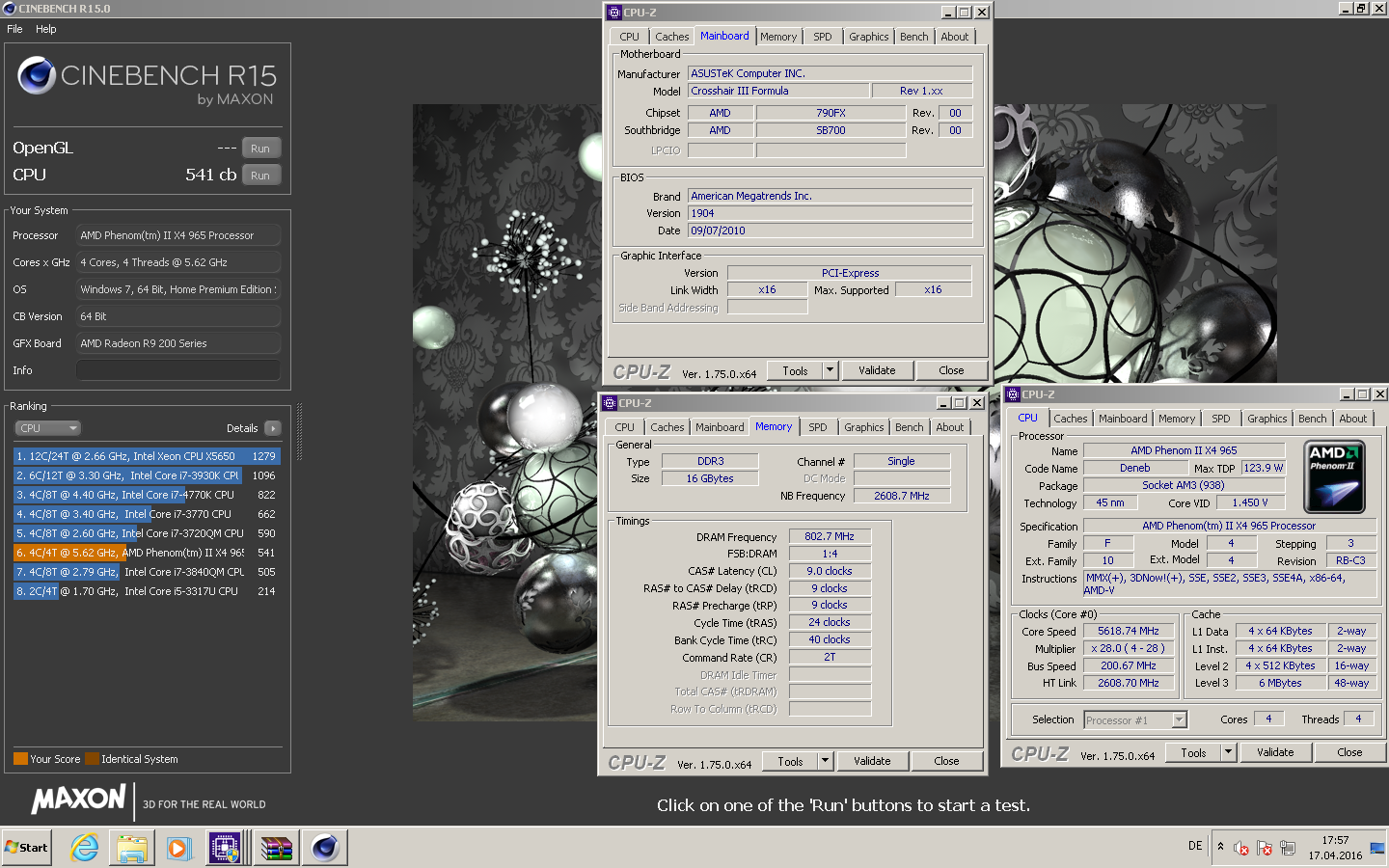This screenshot has width=1389, height=868.
Task: Switch to CPU tab in Memory CPU-Z window
Action: click(x=625, y=427)
